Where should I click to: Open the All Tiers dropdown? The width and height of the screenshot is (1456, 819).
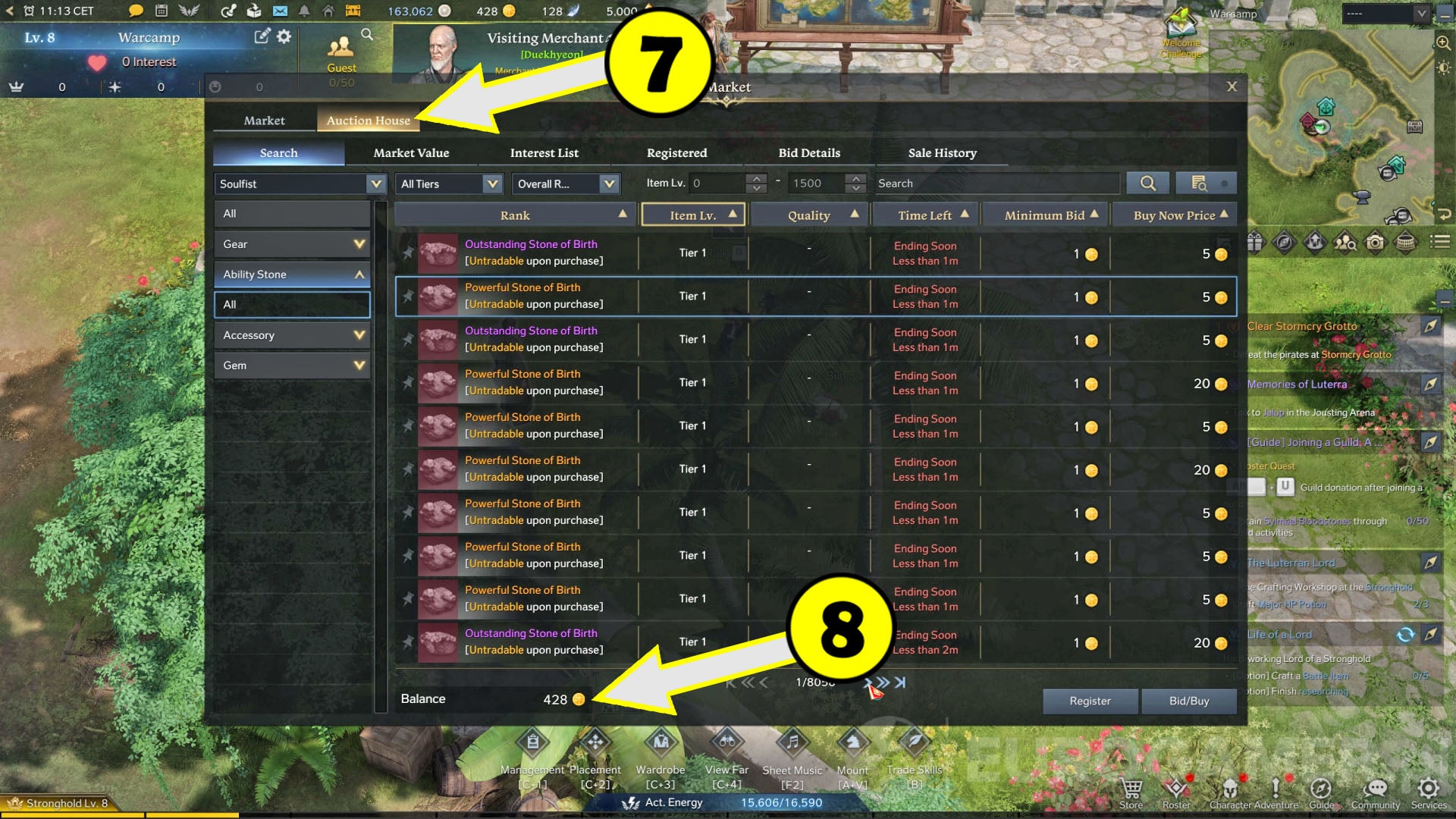[x=449, y=184]
